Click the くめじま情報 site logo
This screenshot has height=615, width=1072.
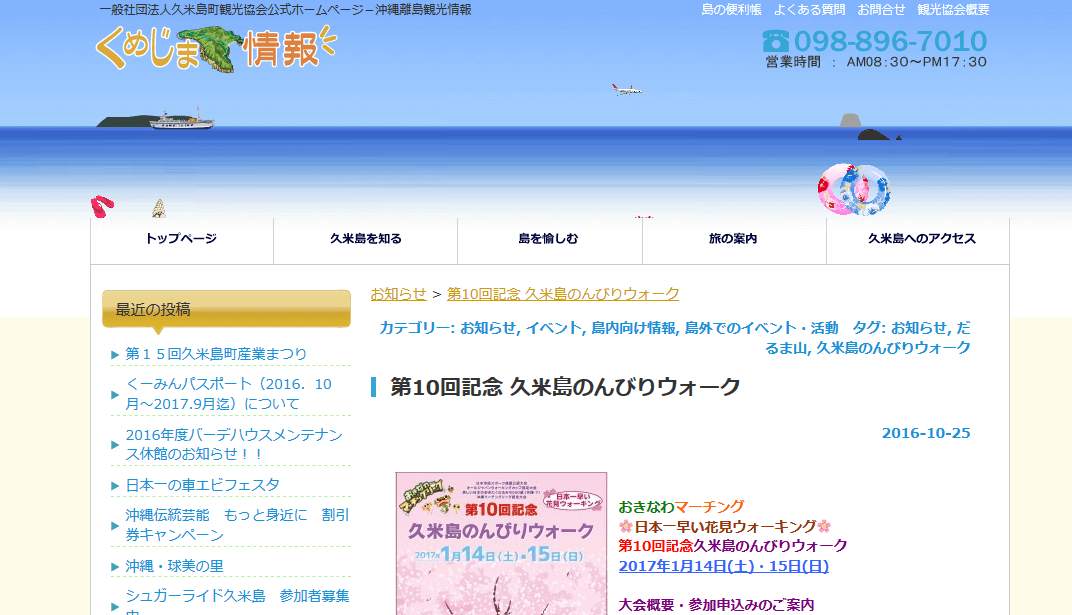215,47
